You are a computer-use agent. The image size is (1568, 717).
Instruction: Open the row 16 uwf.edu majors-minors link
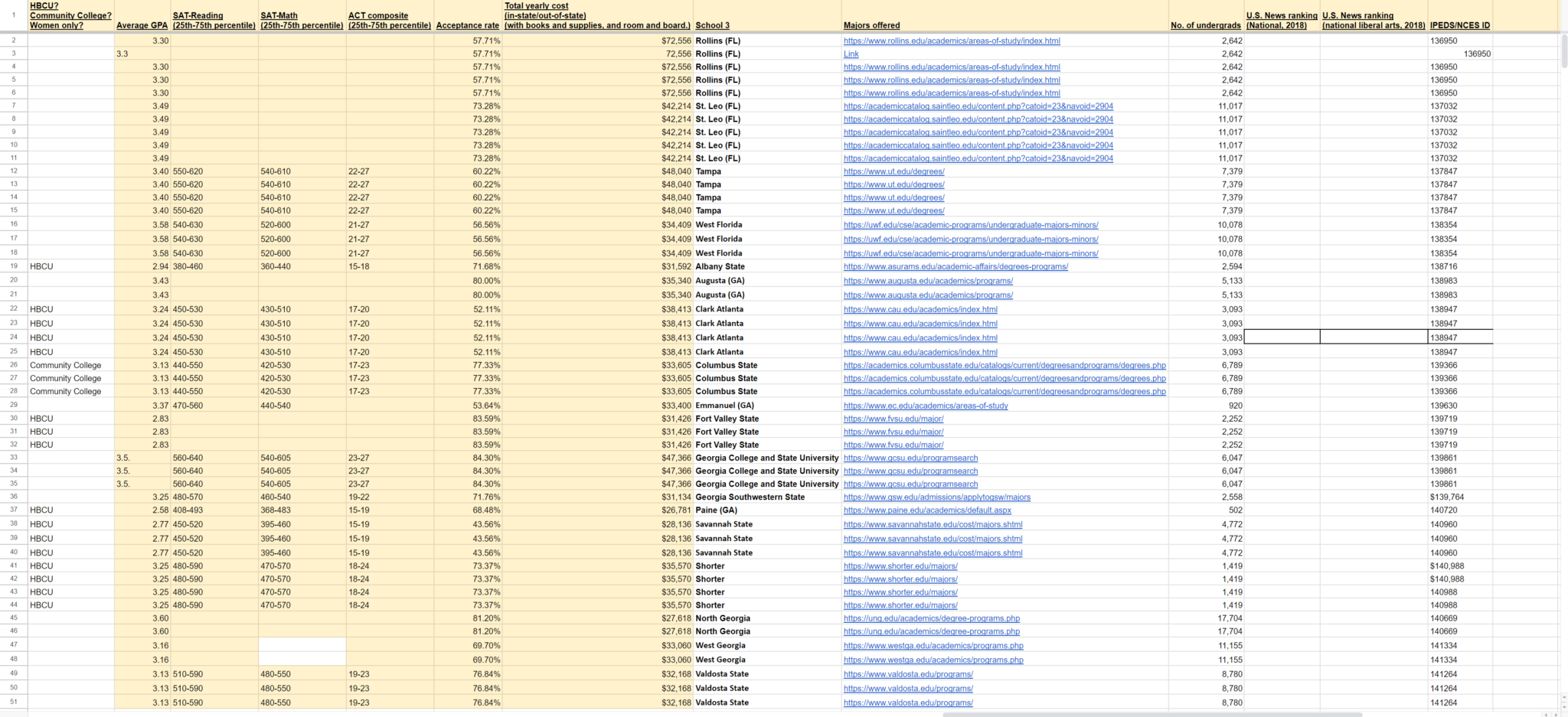(971, 225)
